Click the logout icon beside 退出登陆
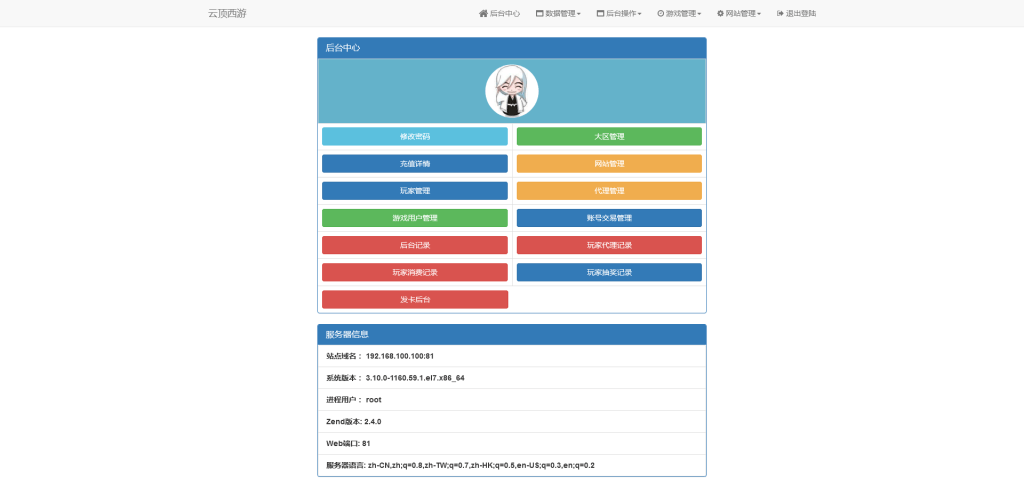 click(x=780, y=14)
